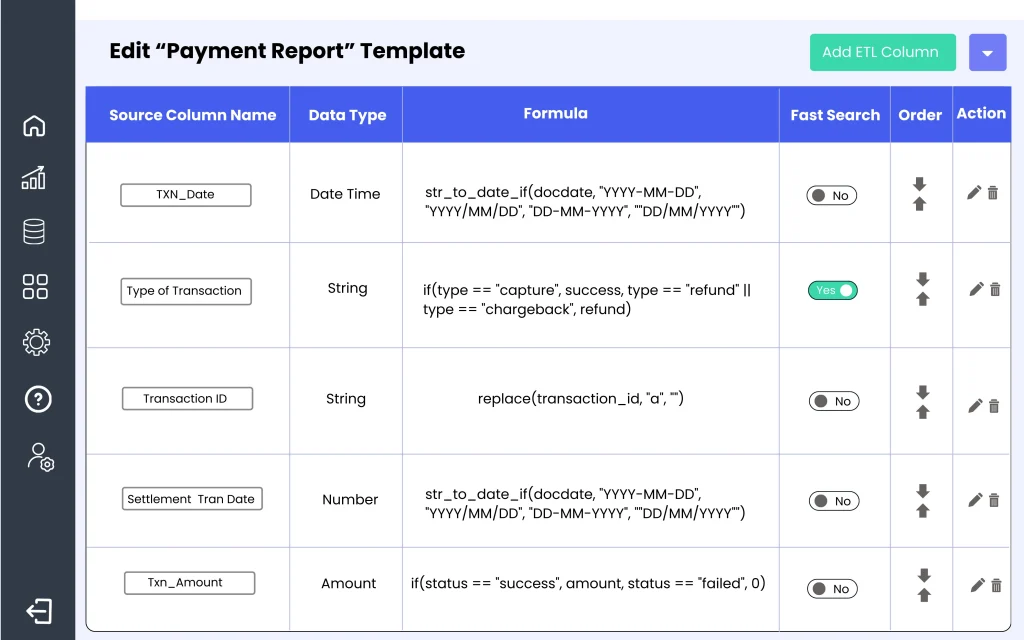Move Type of Transaction row up
The image size is (1024, 640).
click(922, 299)
